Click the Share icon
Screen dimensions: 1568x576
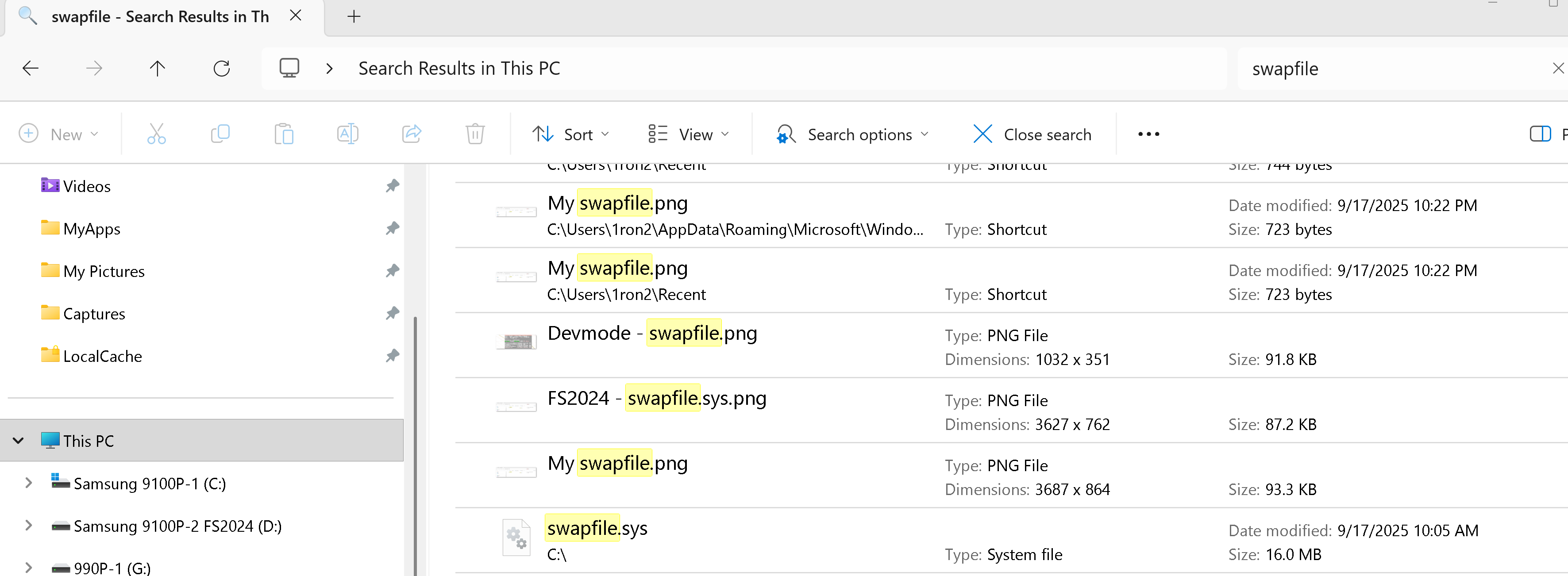[412, 134]
